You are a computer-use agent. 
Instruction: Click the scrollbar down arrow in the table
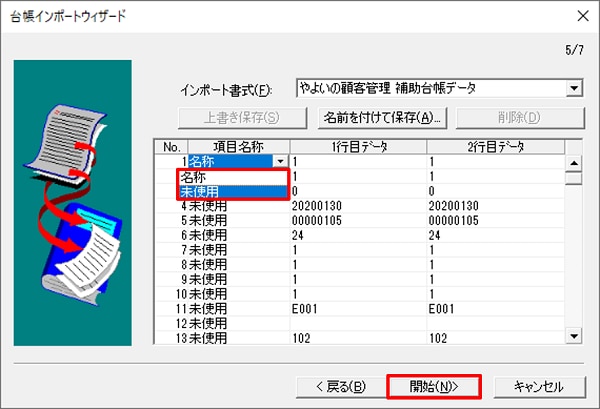click(573, 336)
